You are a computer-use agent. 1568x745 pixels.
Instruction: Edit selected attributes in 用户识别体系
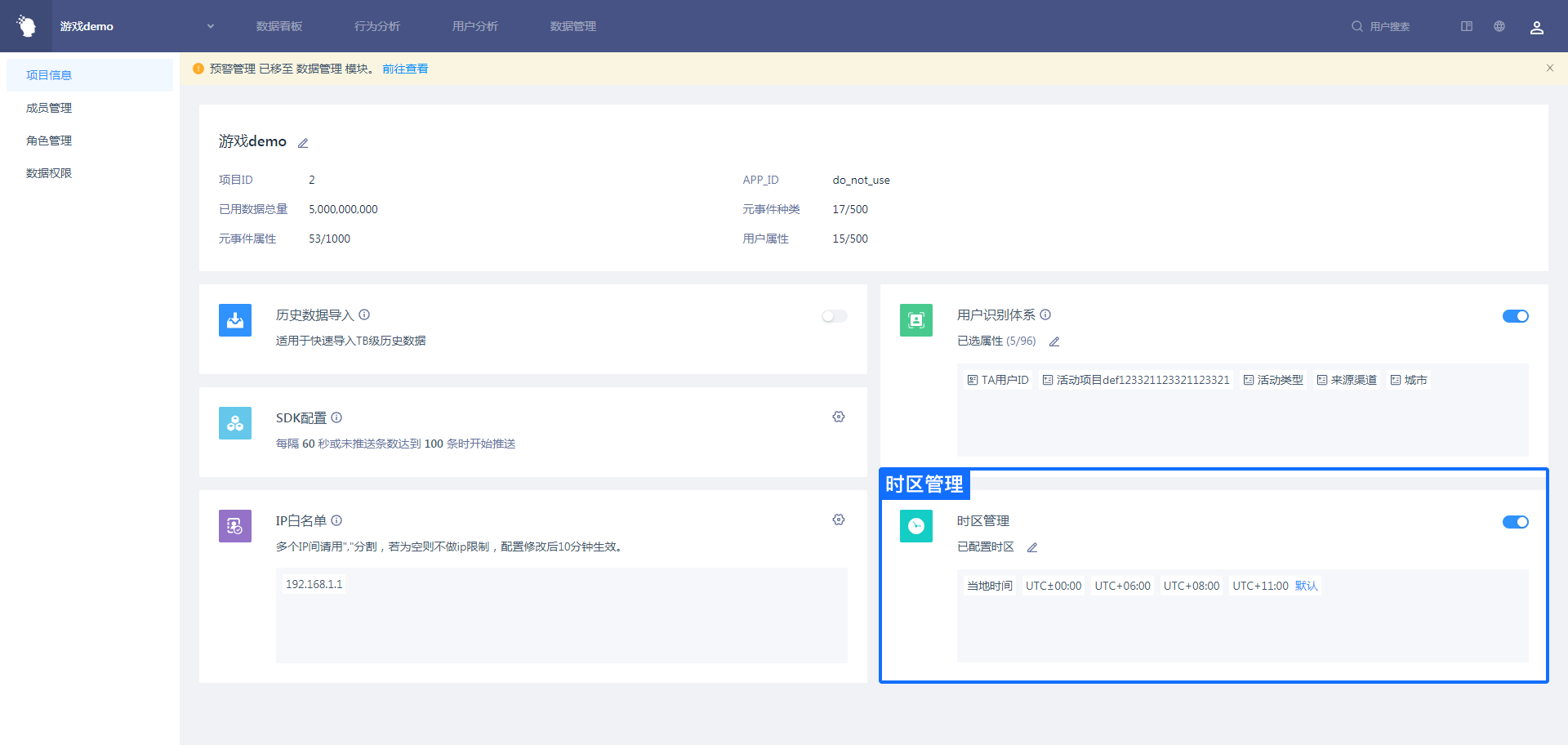click(x=1054, y=341)
